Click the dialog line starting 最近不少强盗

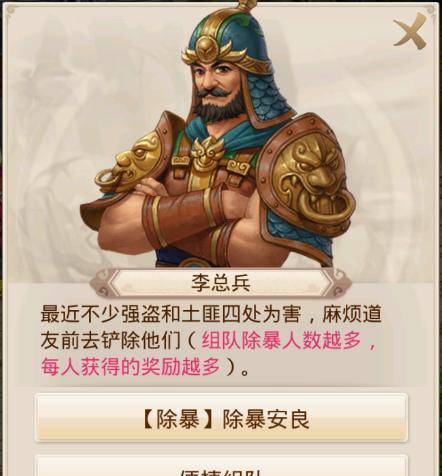pyautogui.click(x=211, y=315)
